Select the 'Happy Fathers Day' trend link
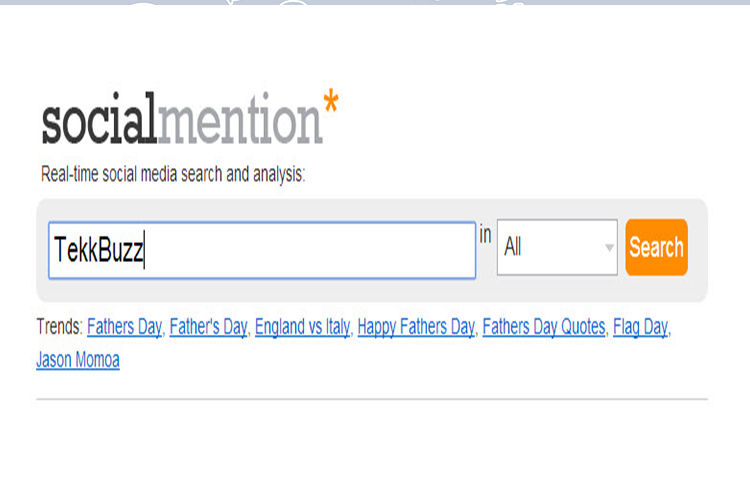This screenshot has height=498, width=750. click(x=416, y=327)
